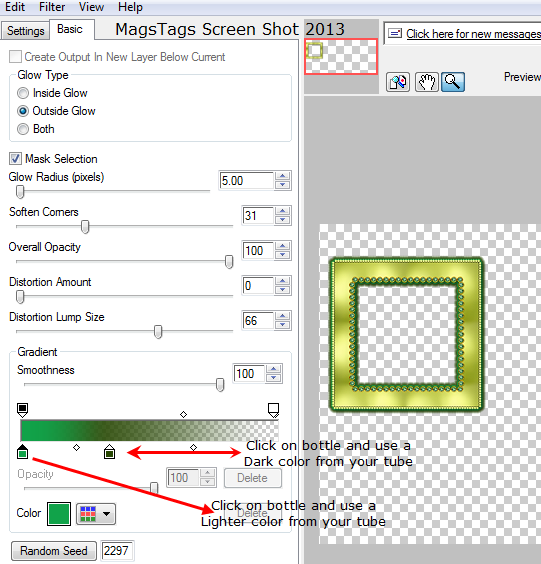The width and height of the screenshot is (541, 564).
Task: Open Click here for new messages link
Action: pyautogui.click(x=473, y=34)
